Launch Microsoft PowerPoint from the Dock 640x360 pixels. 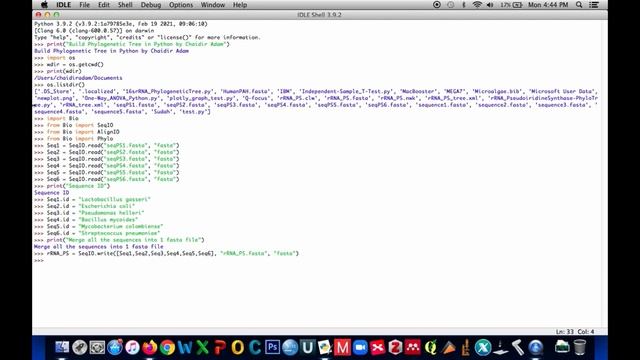click(220, 347)
